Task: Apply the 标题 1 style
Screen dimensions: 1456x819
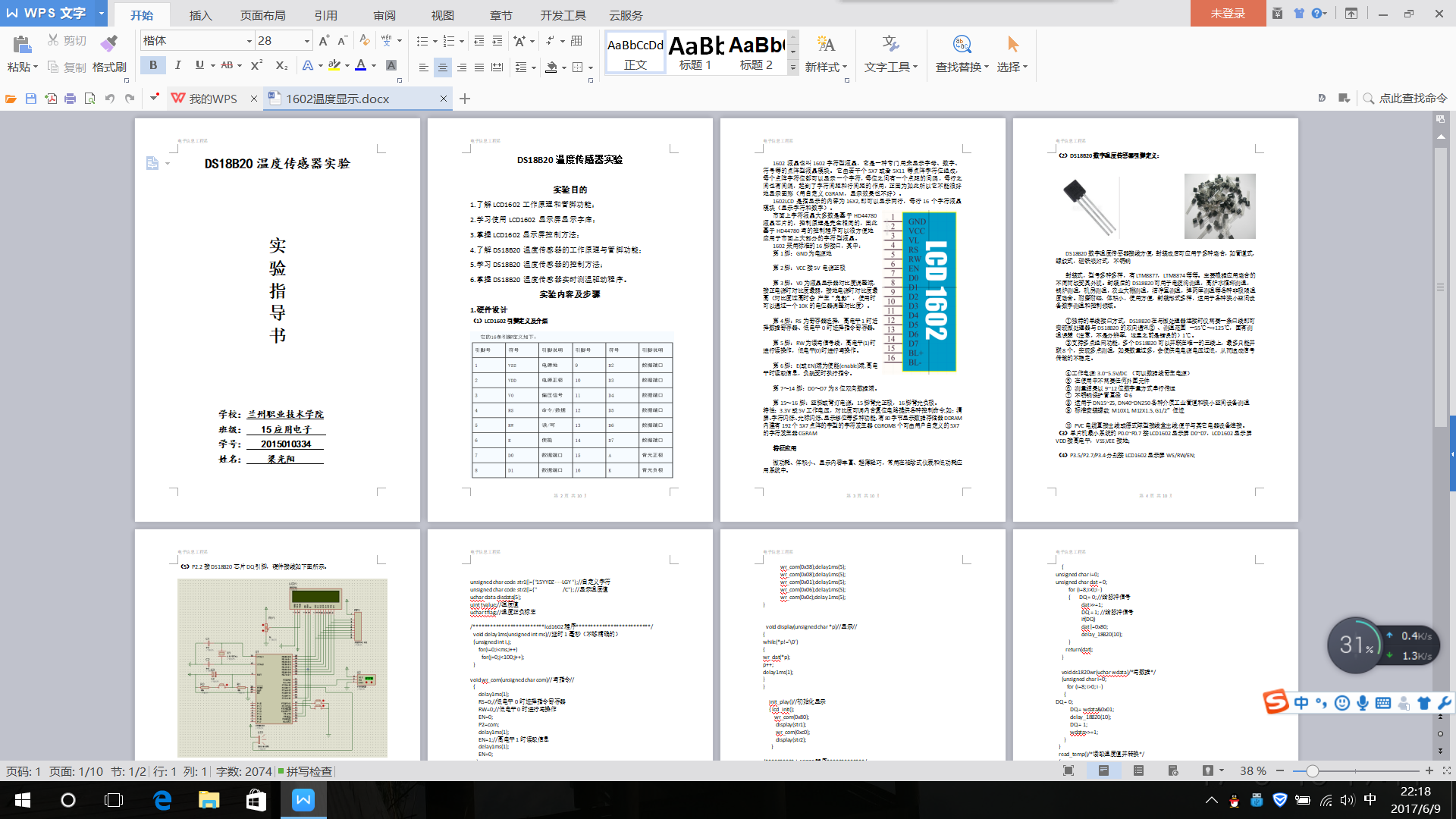Action: point(695,53)
